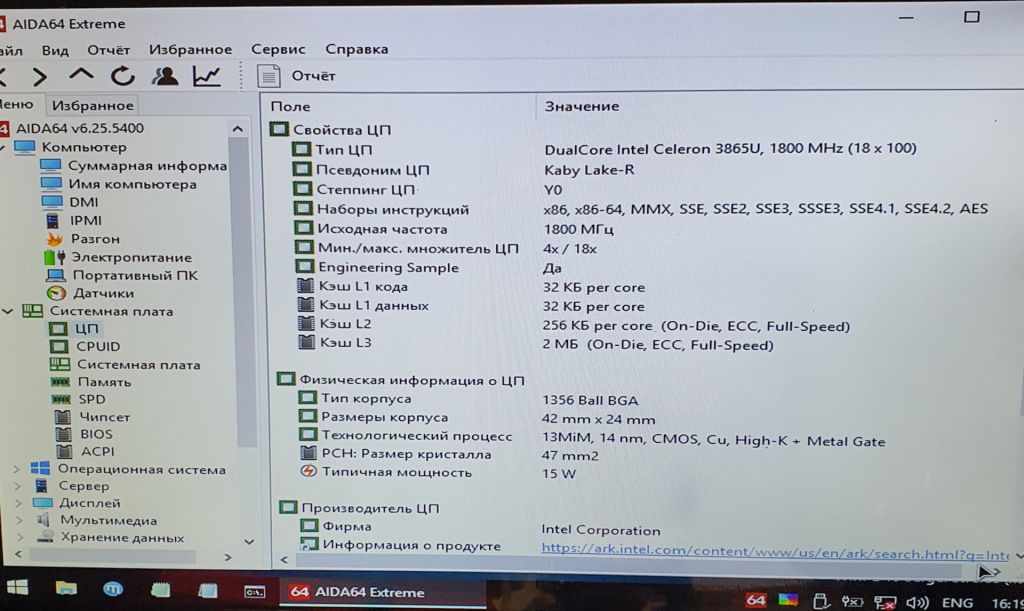Select the ACPI tree item
The width and height of the screenshot is (1024, 611).
coord(97,451)
